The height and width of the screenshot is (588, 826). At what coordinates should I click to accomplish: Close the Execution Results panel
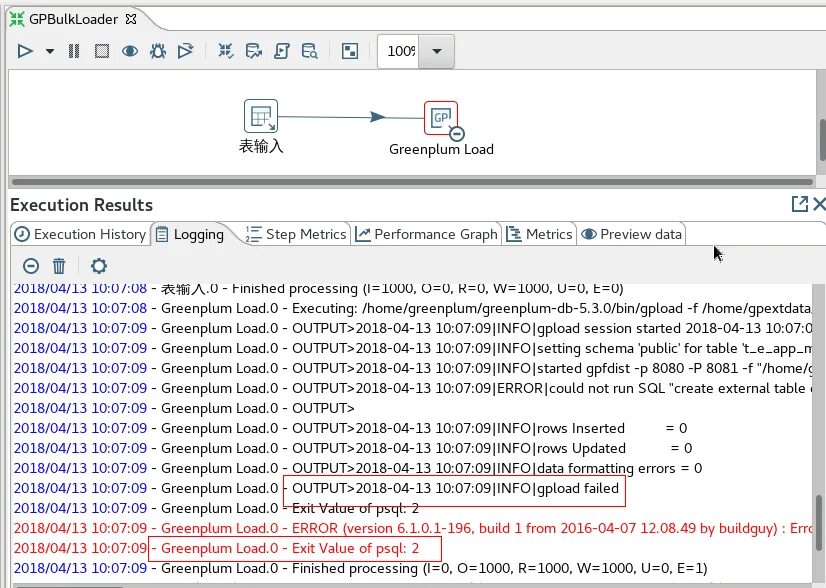pyautogui.click(x=819, y=204)
